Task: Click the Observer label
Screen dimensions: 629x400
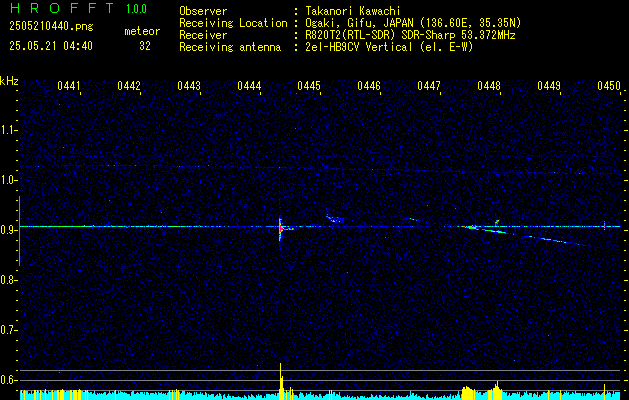Action: click(x=203, y=11)
